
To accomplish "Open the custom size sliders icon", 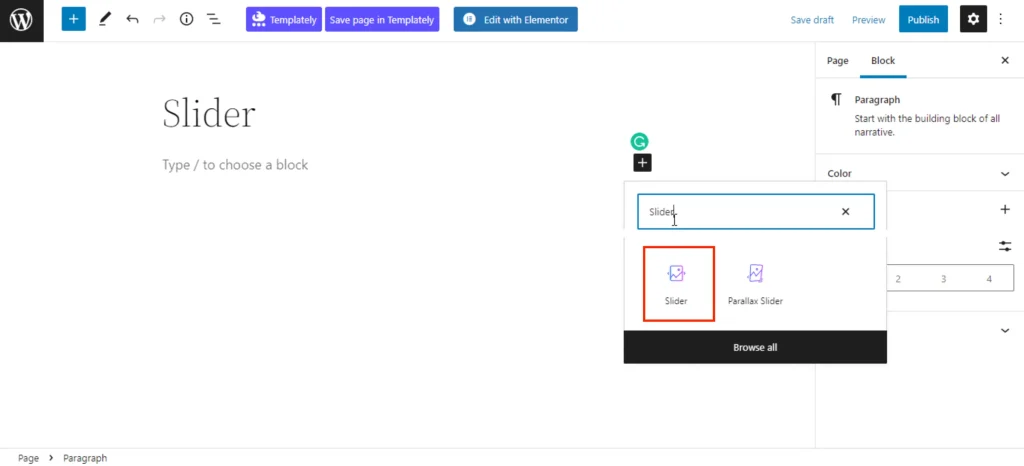I will coord(1005,246).
